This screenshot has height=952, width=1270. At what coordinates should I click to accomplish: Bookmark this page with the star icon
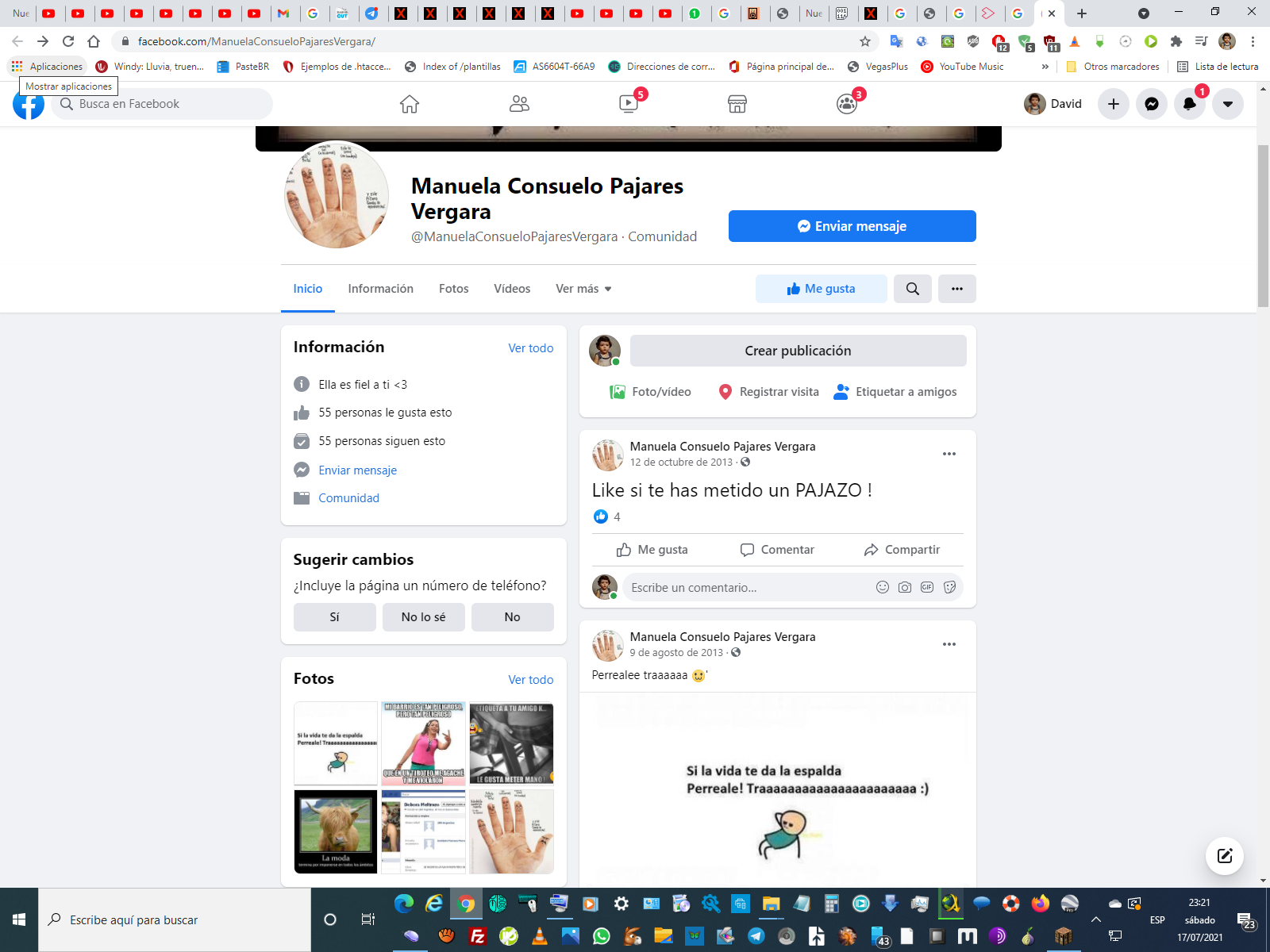865,41
